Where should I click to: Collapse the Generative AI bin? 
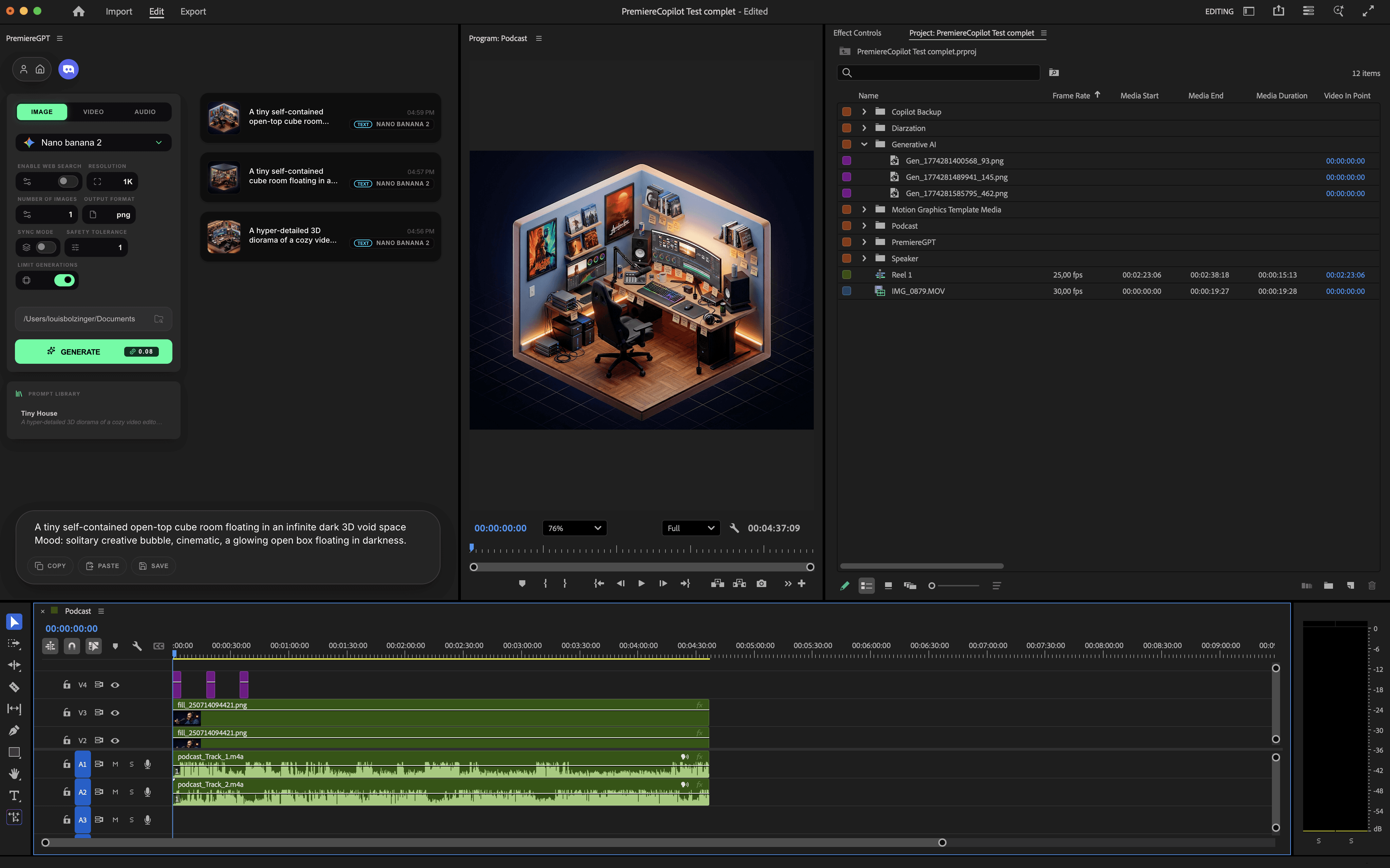point(865,144)
